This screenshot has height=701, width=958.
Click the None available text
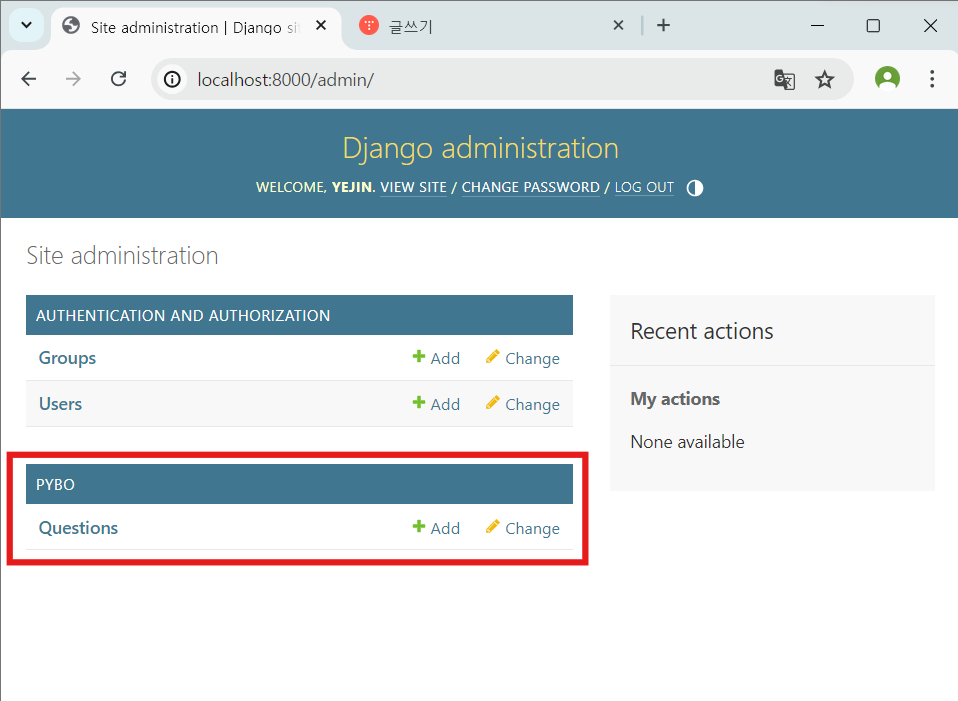pyautogui.click(x=687, y=442)
